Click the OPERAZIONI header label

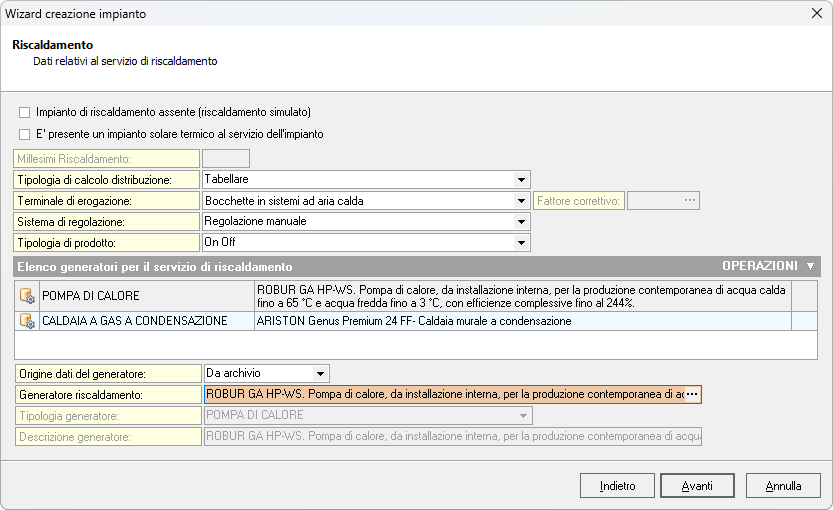[759, 267]
